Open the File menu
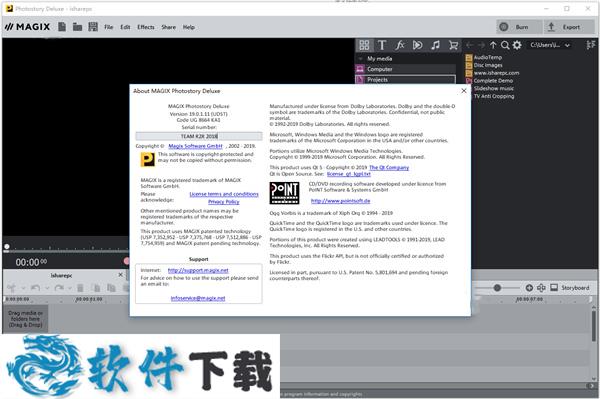Viewport: 600px width, 399px height. point(109,27)
